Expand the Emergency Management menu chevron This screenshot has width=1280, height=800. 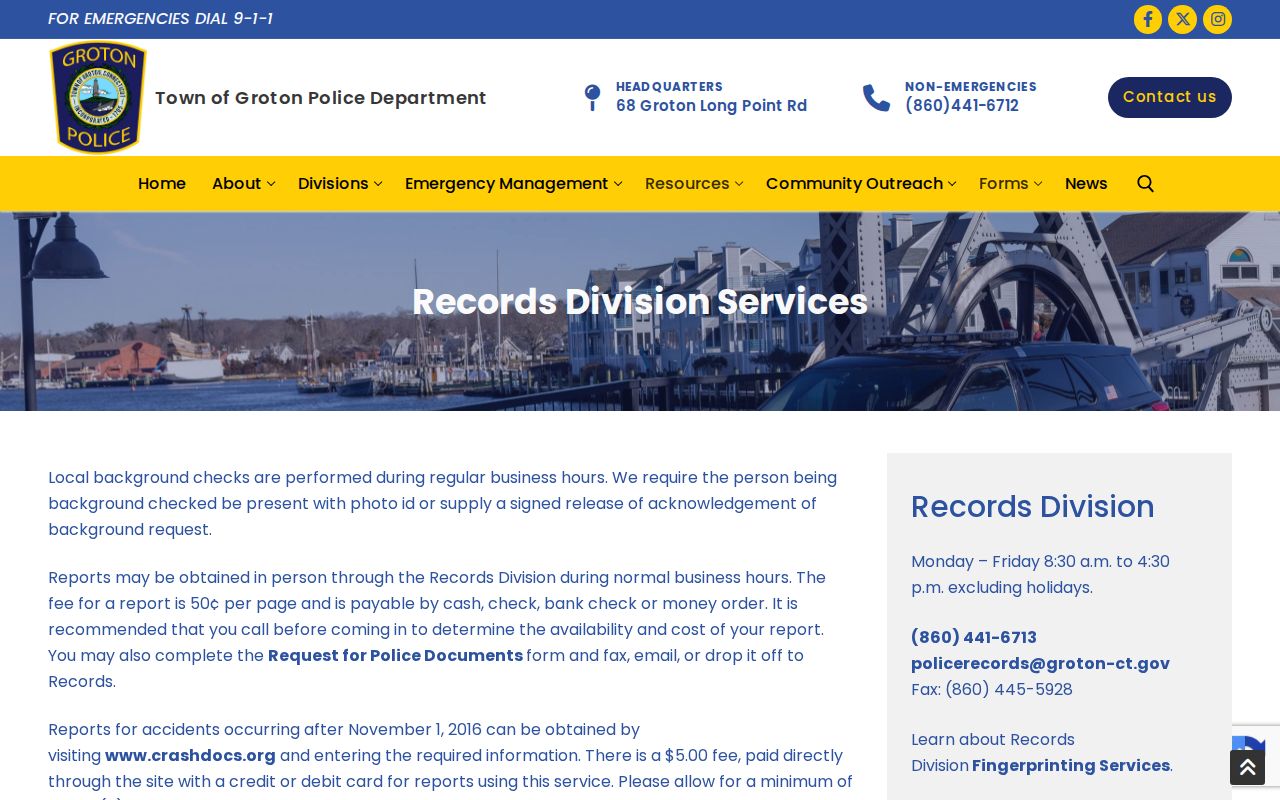[618, 184]
